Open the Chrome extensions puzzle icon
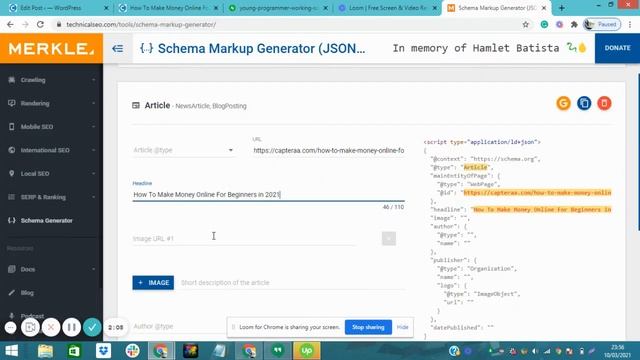The height and width of the screenshot is (360, 640). coord(574,24)
